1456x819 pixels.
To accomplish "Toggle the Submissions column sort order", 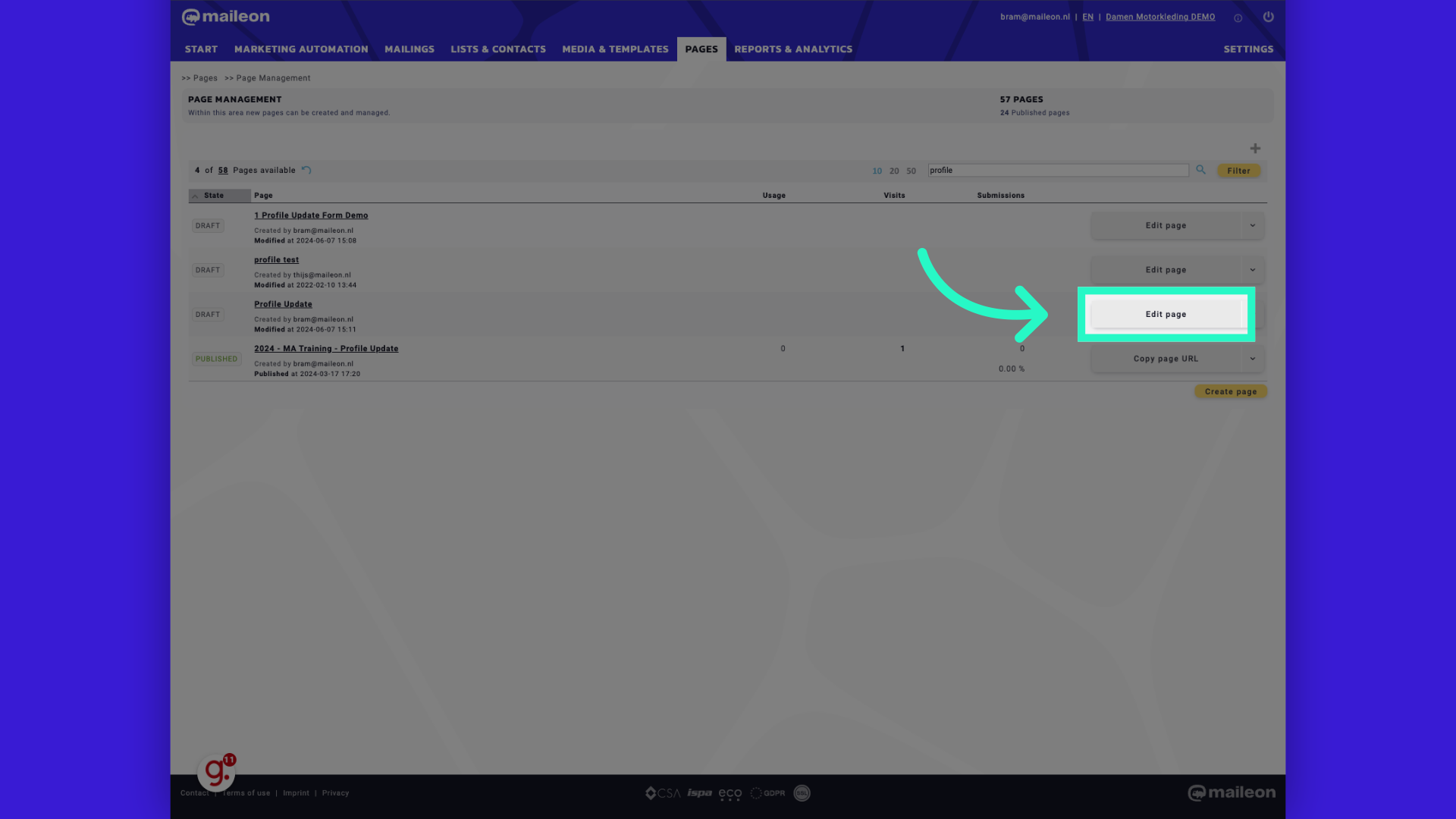I will tap(1001, 194).
